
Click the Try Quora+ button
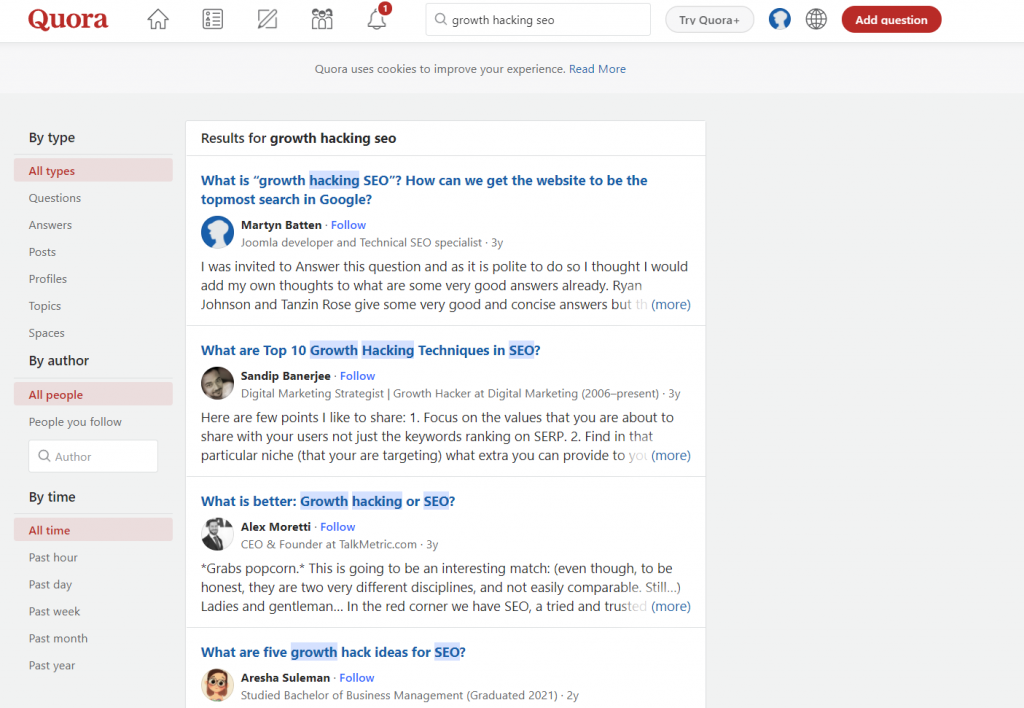pyautogui.click(x=709, y=20)
